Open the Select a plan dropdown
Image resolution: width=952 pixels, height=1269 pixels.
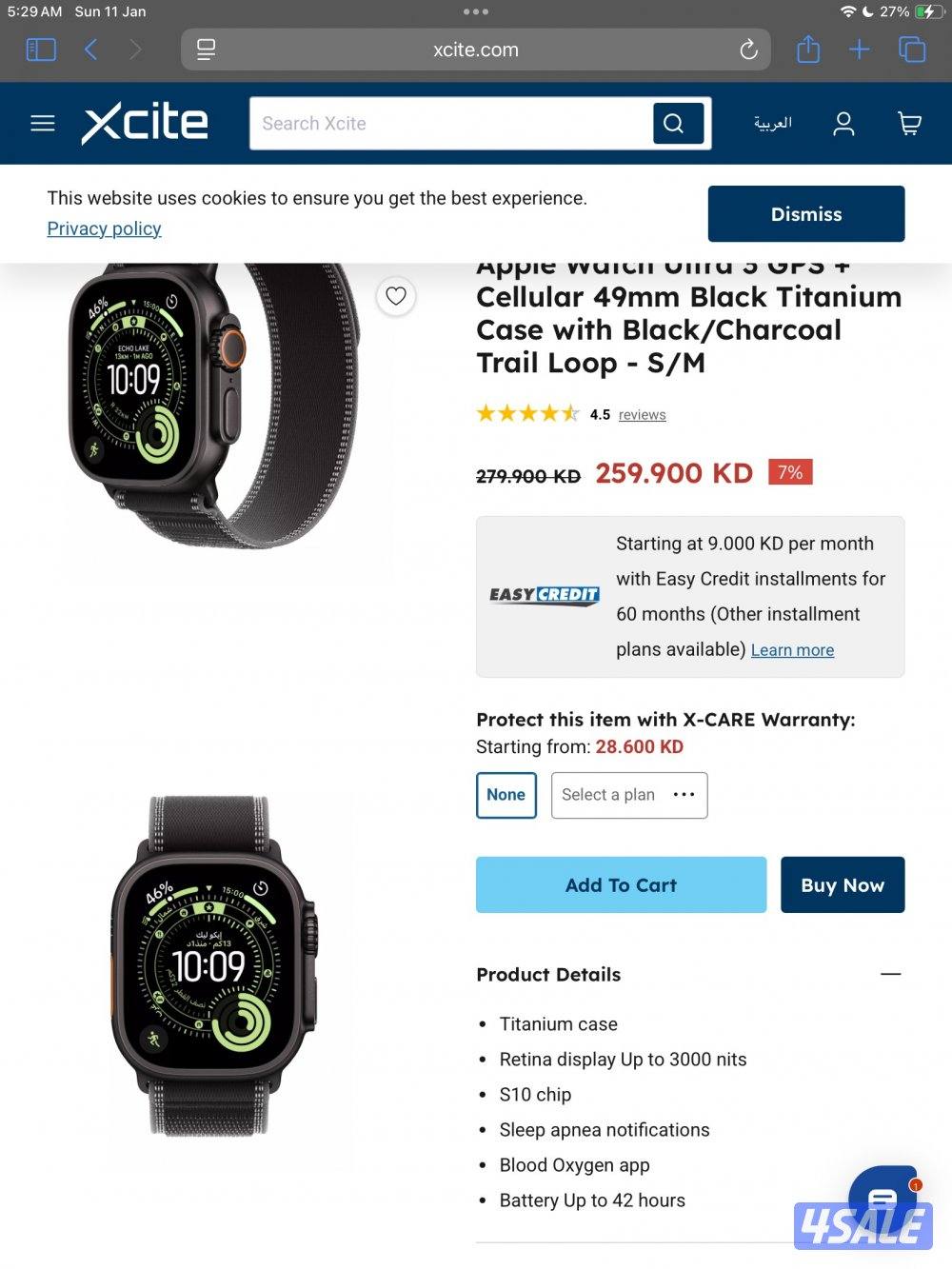629,795
